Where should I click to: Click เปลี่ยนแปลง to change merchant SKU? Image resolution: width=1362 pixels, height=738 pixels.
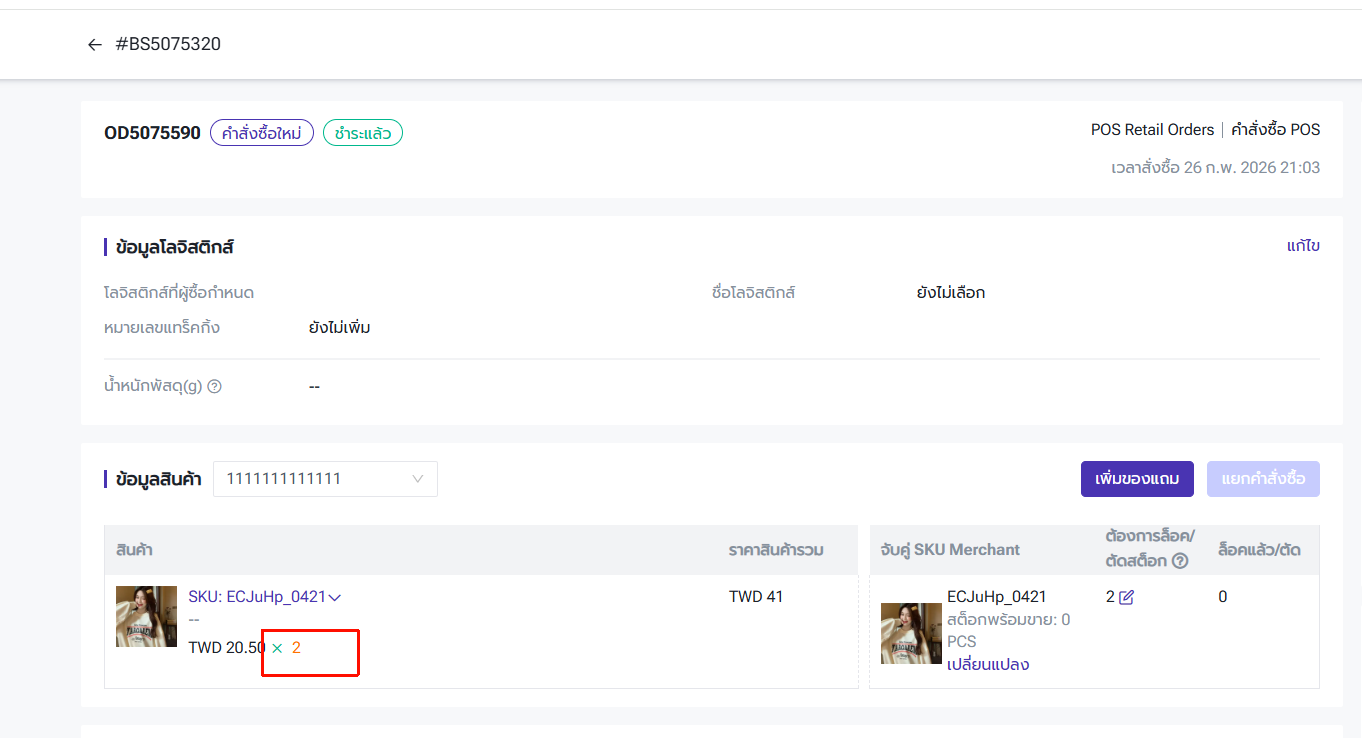tap(987, 664)
